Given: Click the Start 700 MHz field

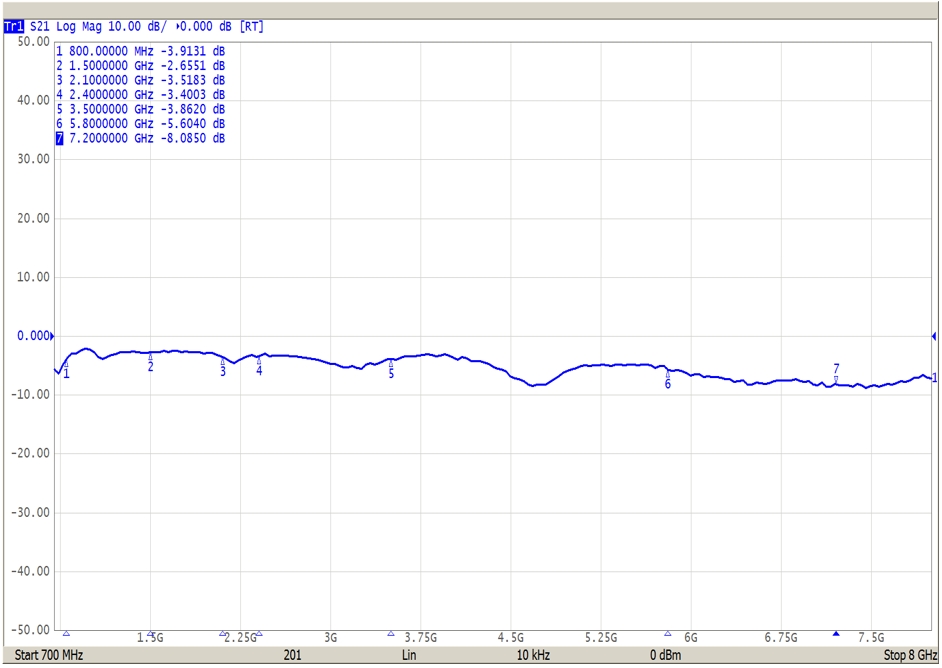Looking at the screenshot, I should click(x=48, y=656).
